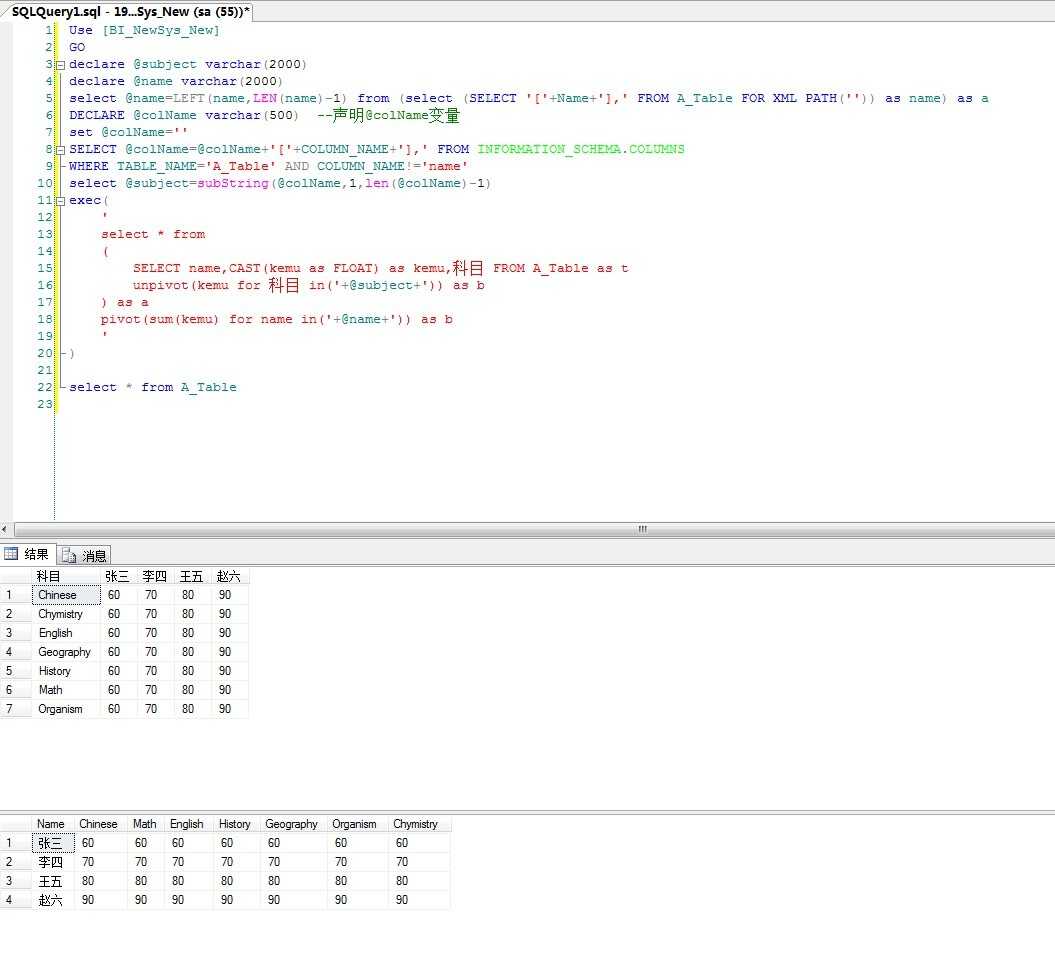Viewport: 1055px width, 980px height.
Task: Click the Math cell in first grid
Action: (66, 690)
